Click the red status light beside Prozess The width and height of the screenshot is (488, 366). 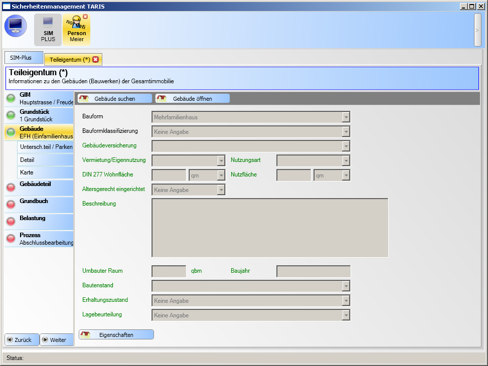tap(11, 238)
